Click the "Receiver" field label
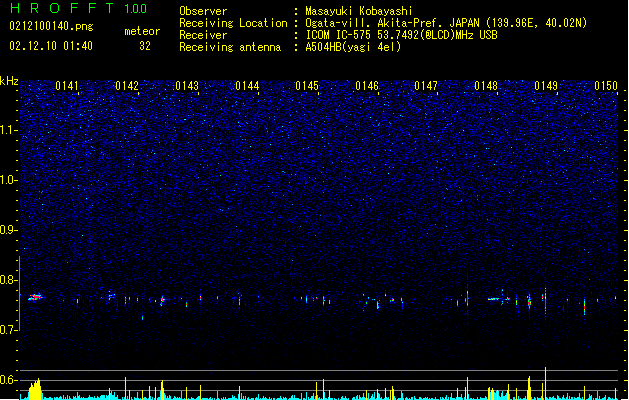 203,35
